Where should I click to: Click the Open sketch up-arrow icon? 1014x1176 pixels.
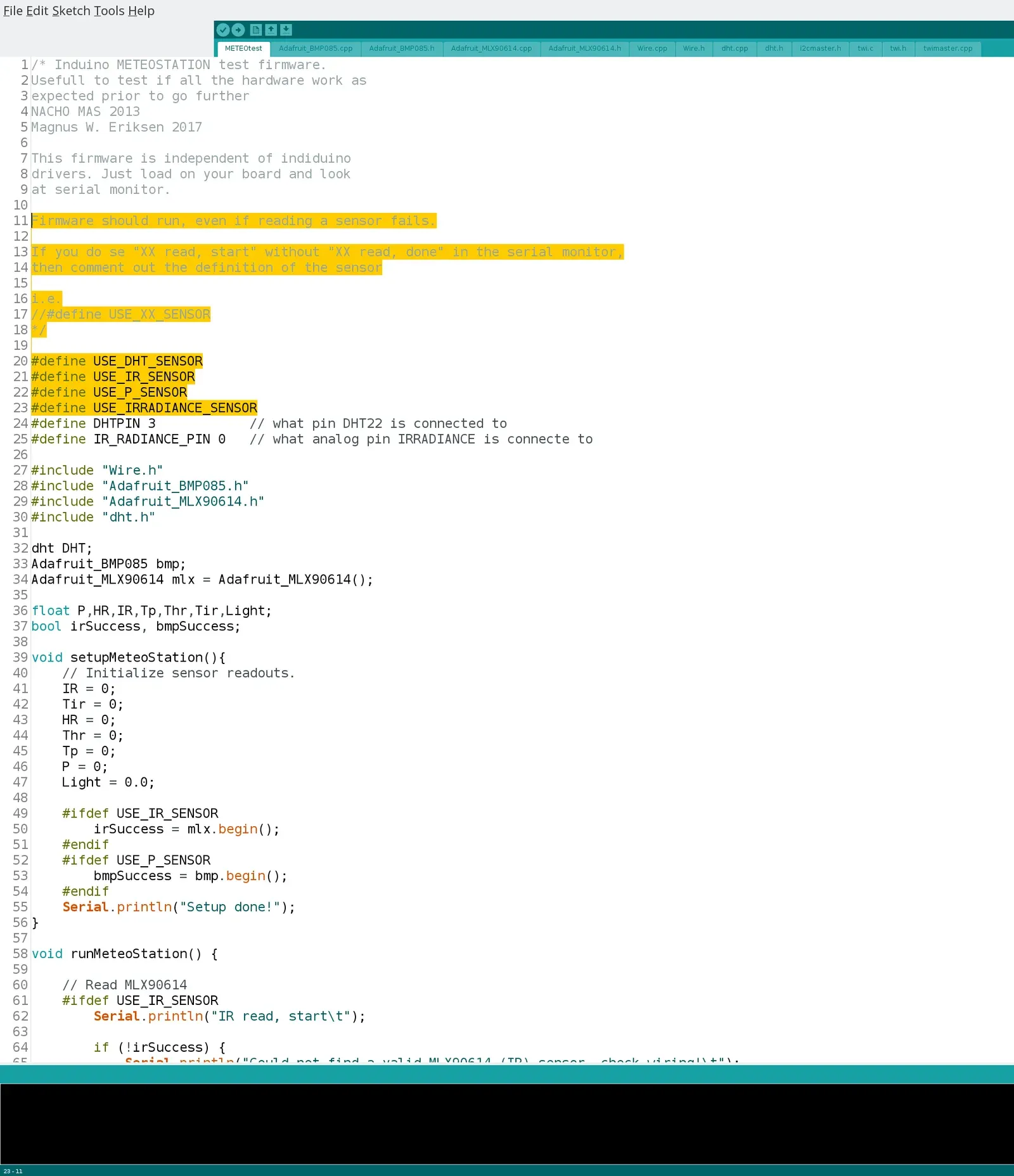[271, 30]
